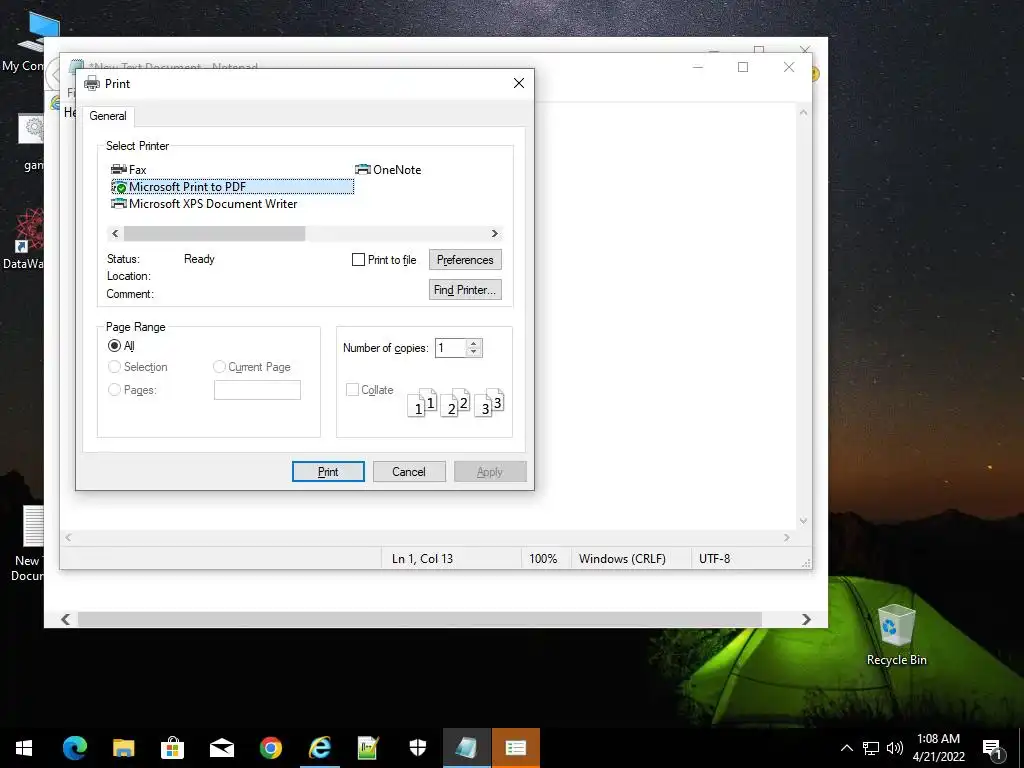Maximize the Notepad window

(743, 67)
